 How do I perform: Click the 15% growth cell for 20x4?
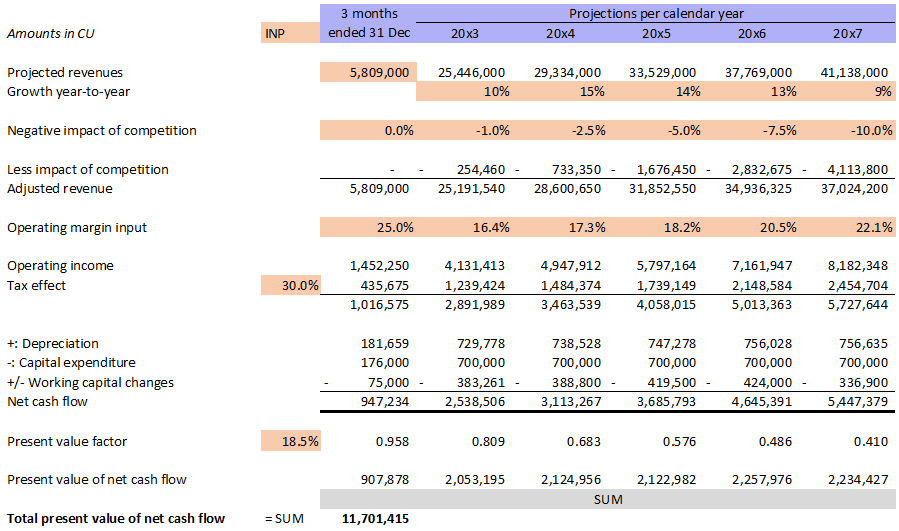click(x=560, y=92)
